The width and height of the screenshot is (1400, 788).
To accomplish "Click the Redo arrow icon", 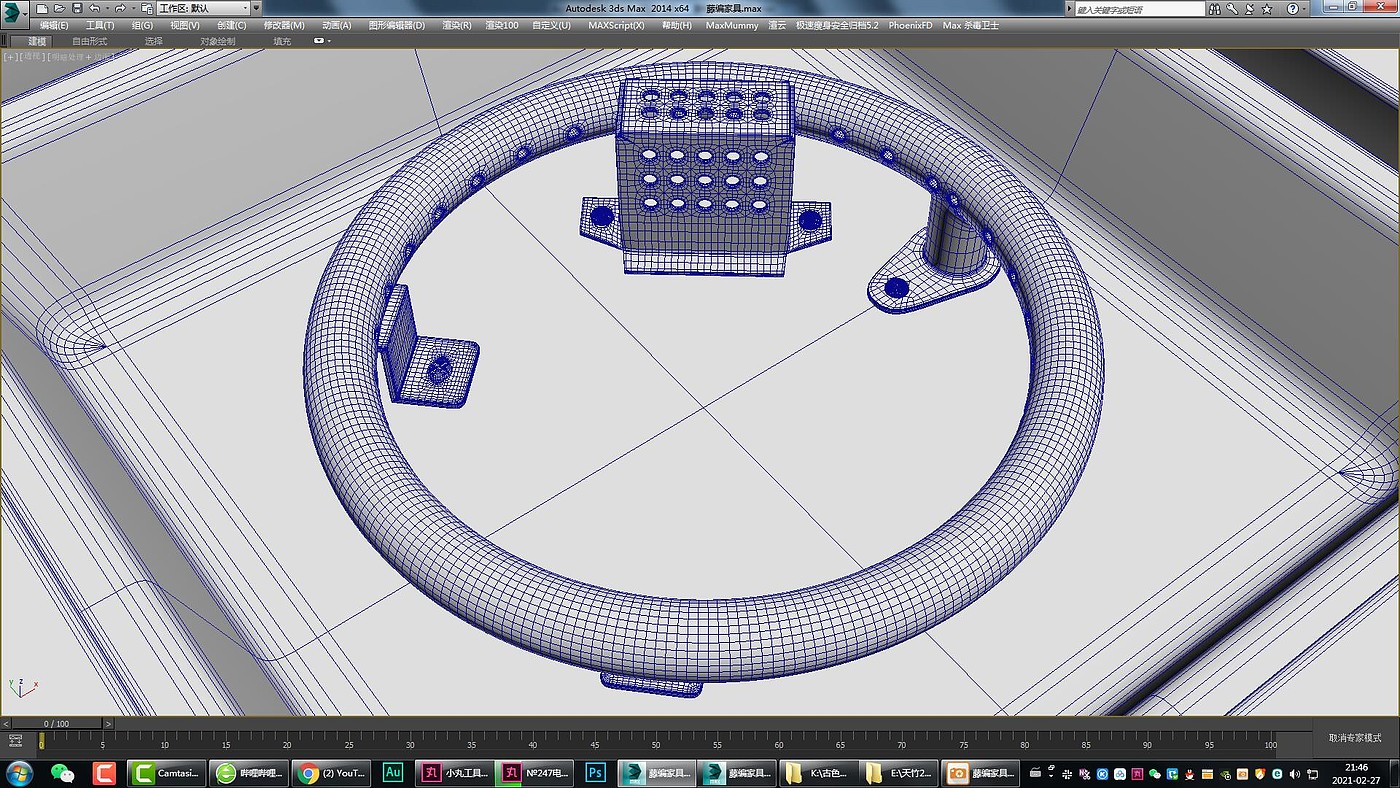I will click(x=119, y=8).
